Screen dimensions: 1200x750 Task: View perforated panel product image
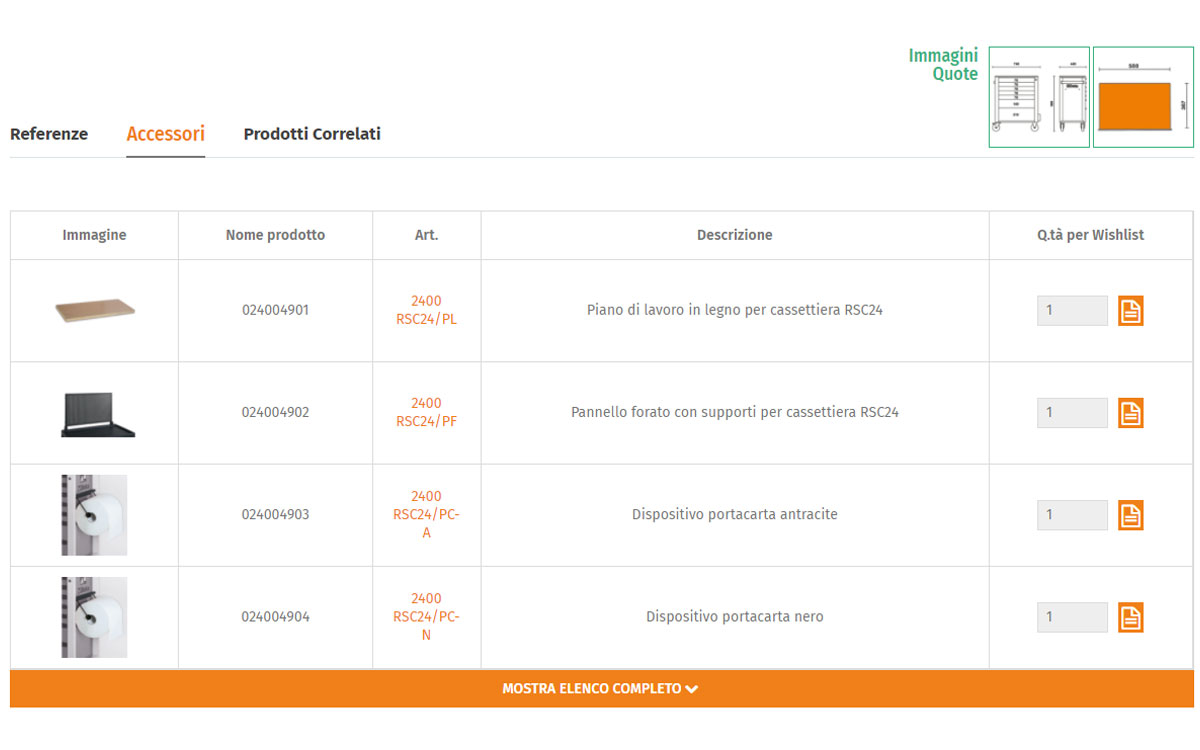click(97, 413)
